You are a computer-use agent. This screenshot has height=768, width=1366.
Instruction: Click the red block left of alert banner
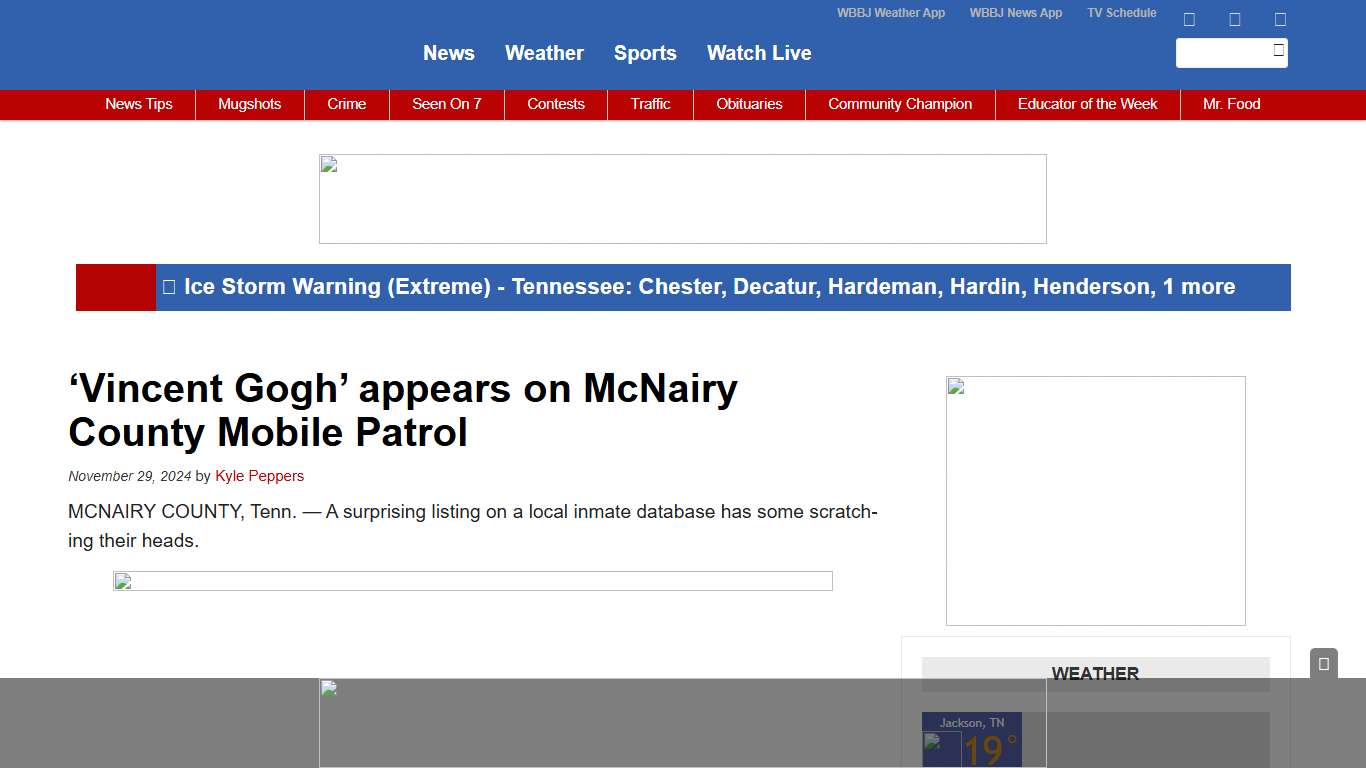[116, 287]
